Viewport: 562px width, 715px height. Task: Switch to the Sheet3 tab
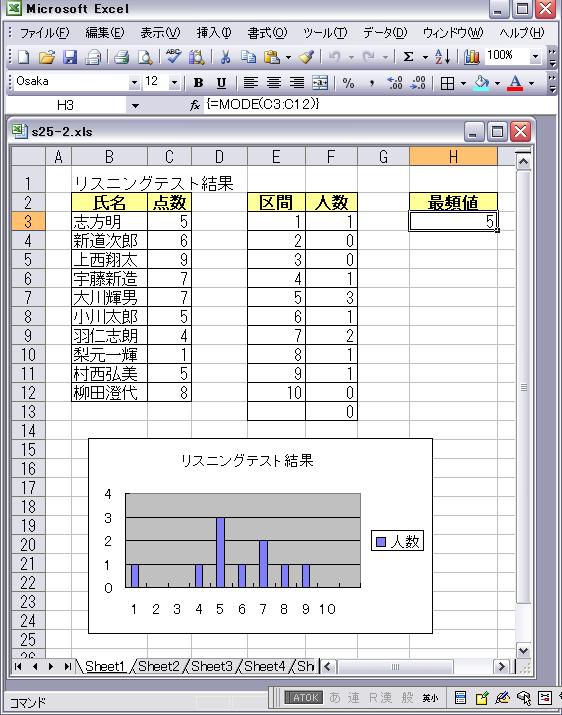[212, 666]
